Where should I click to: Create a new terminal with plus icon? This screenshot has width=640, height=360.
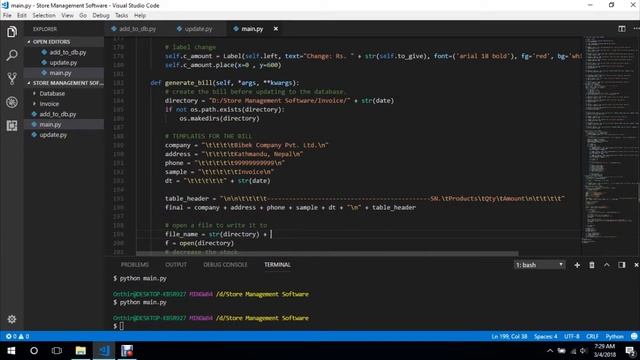[577, 265]
